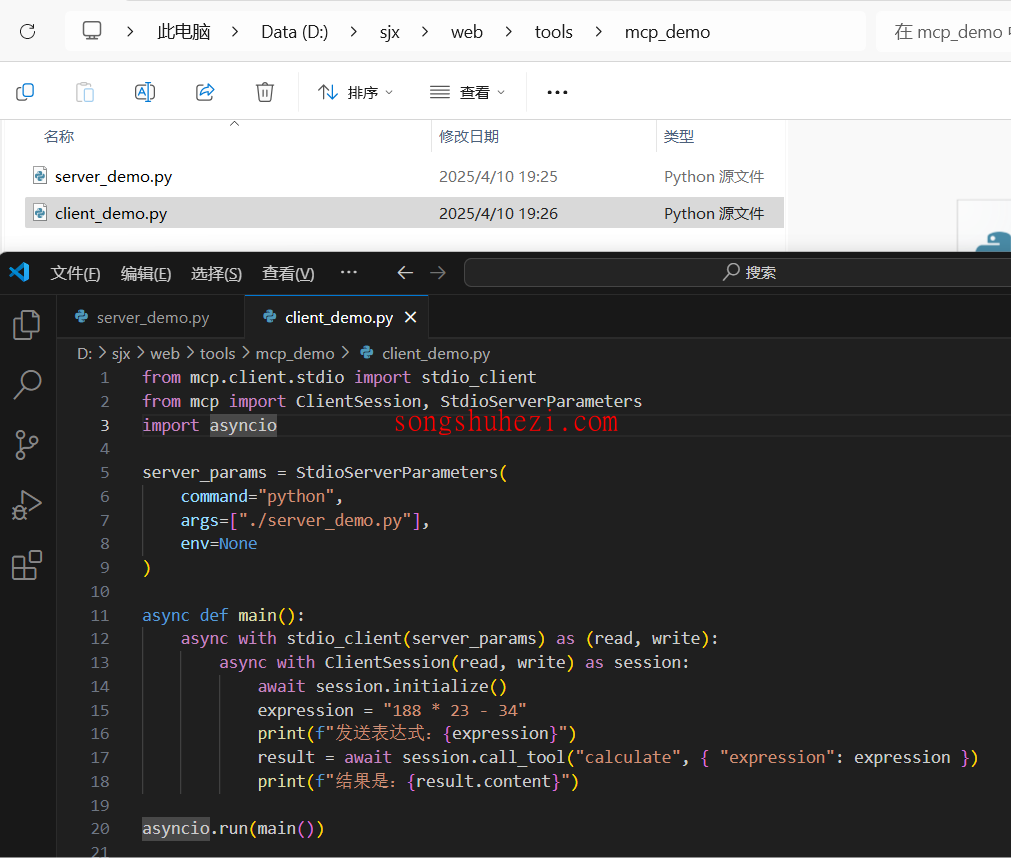This screenshot has height=858, width=1011.
Task: Open the 排序 sort dropdown
Action: coord(355,93)
